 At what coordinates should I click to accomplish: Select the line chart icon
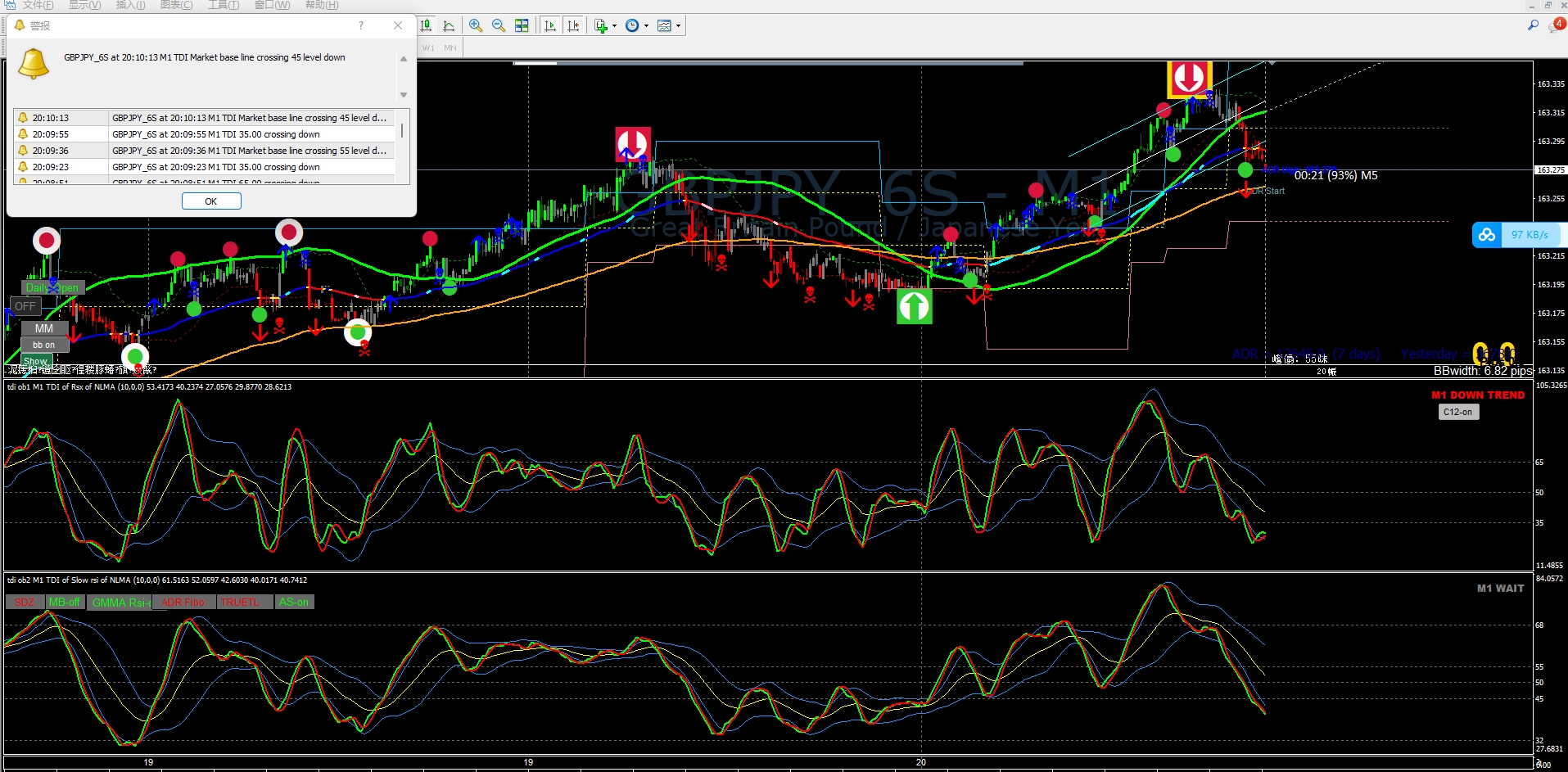tap(449, 25)
